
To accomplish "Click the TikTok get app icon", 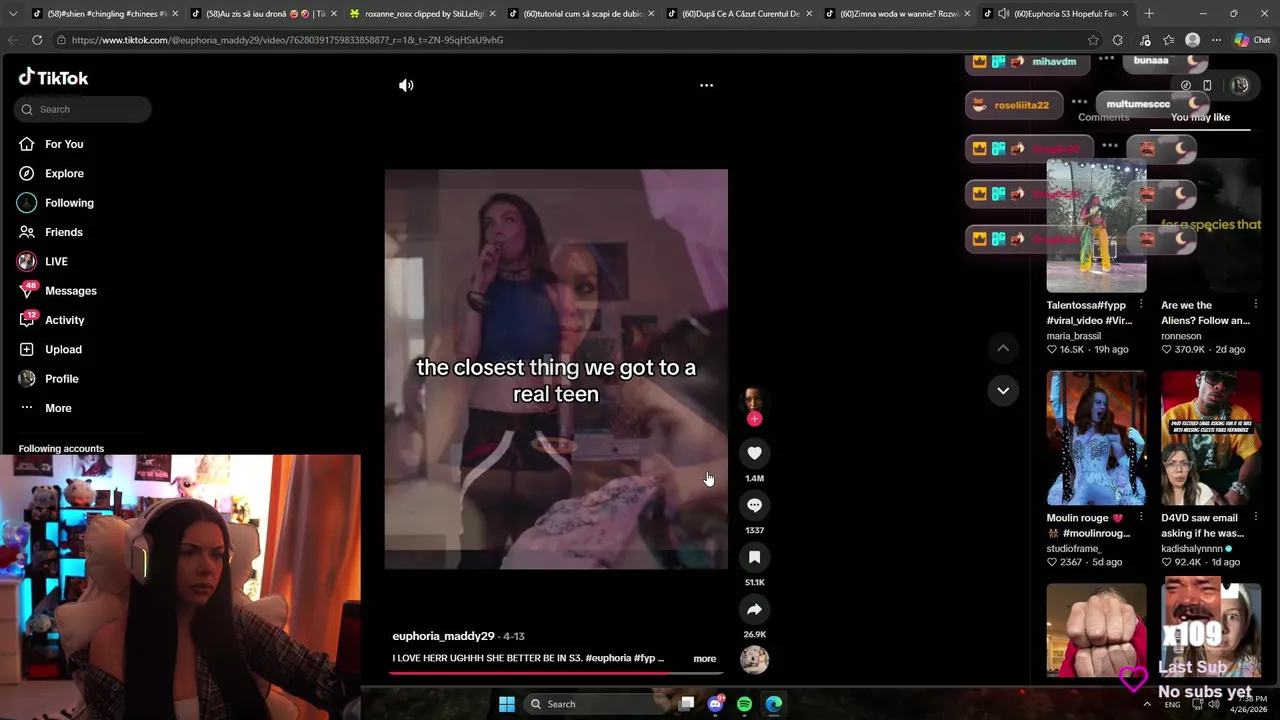I will (1207, 86).
